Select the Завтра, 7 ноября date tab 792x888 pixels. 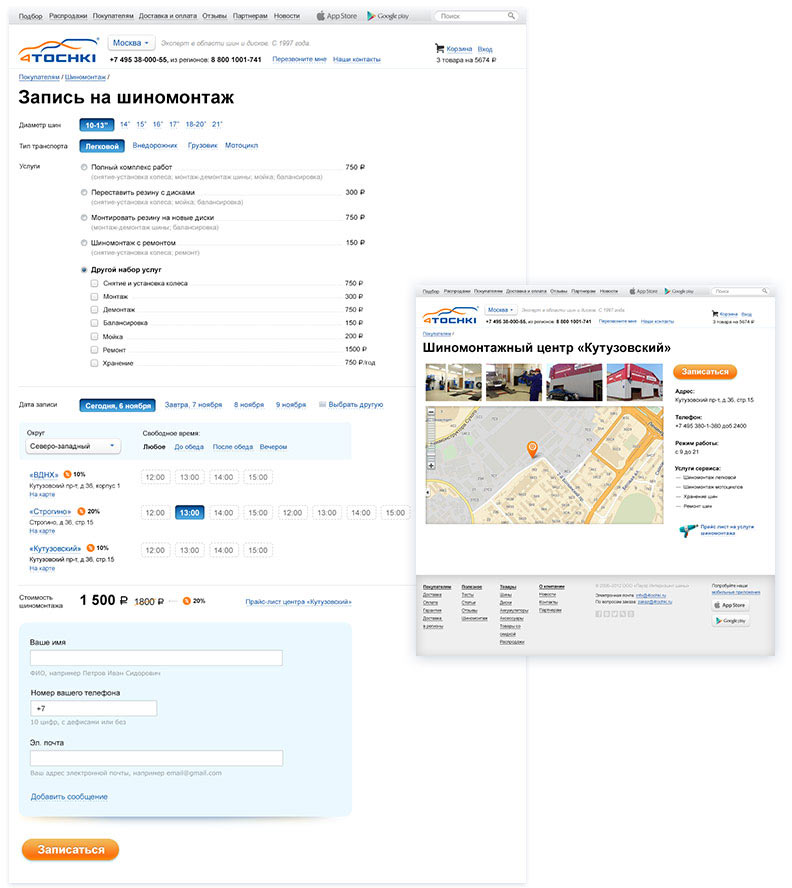[193, 405]
